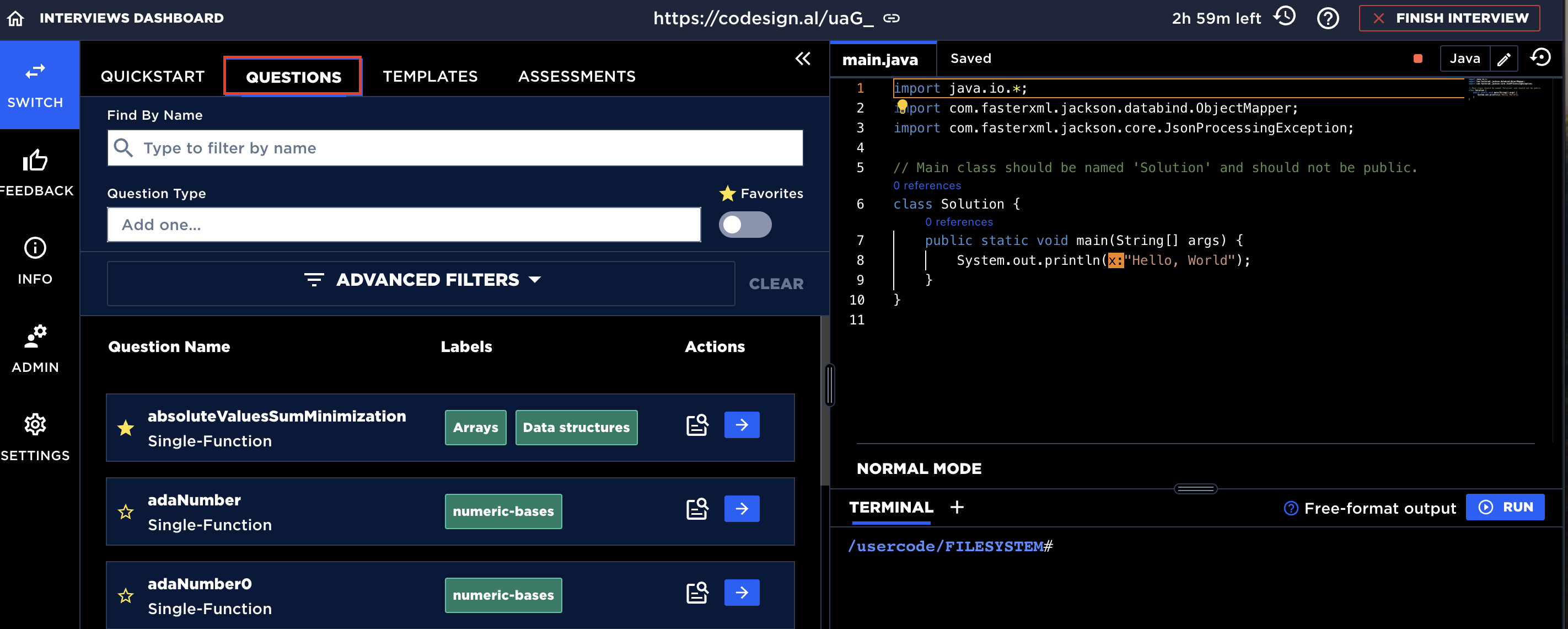Add a new terminal tab

[x=957, y=507]
